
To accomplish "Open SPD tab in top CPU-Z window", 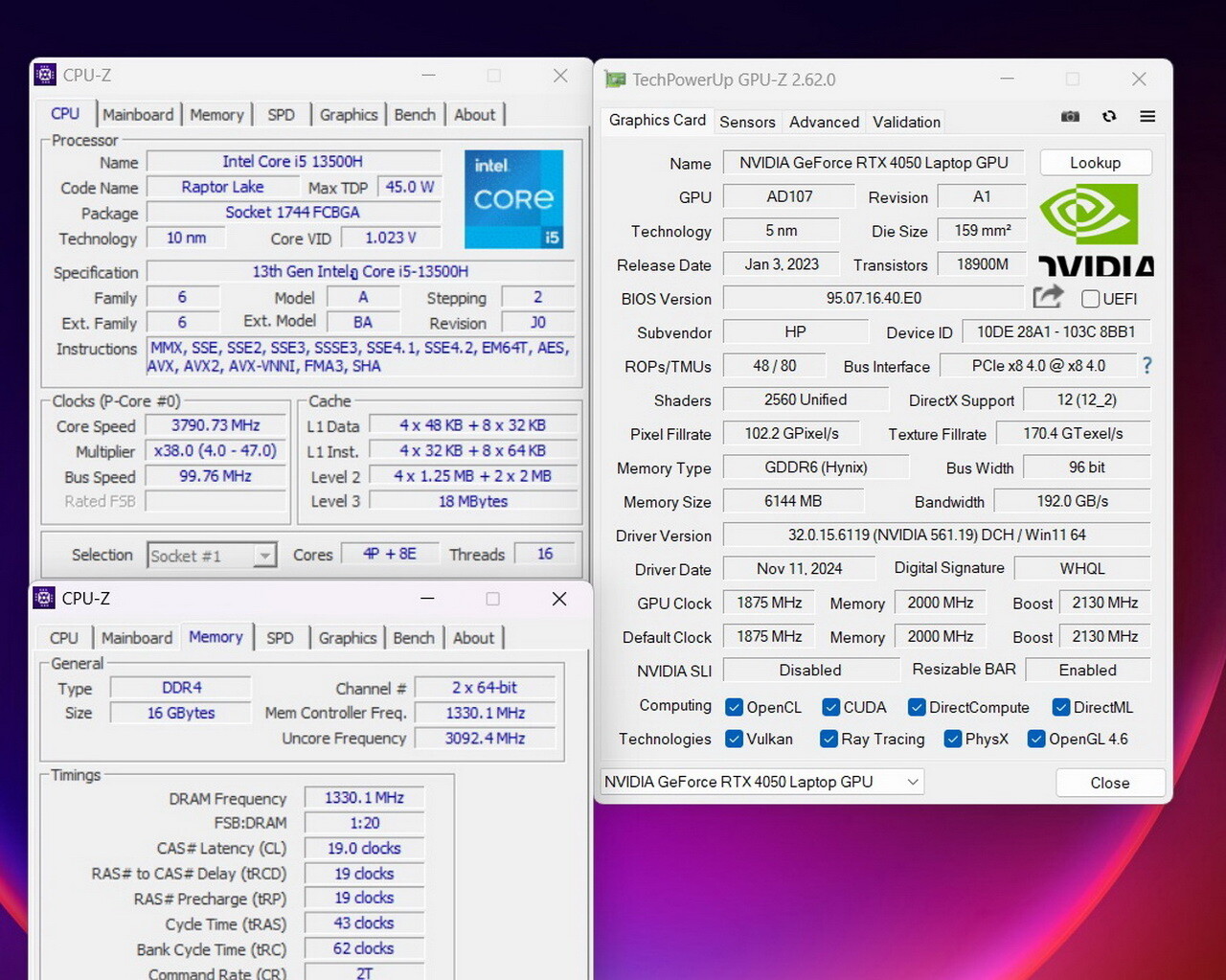I will point(281,115).
